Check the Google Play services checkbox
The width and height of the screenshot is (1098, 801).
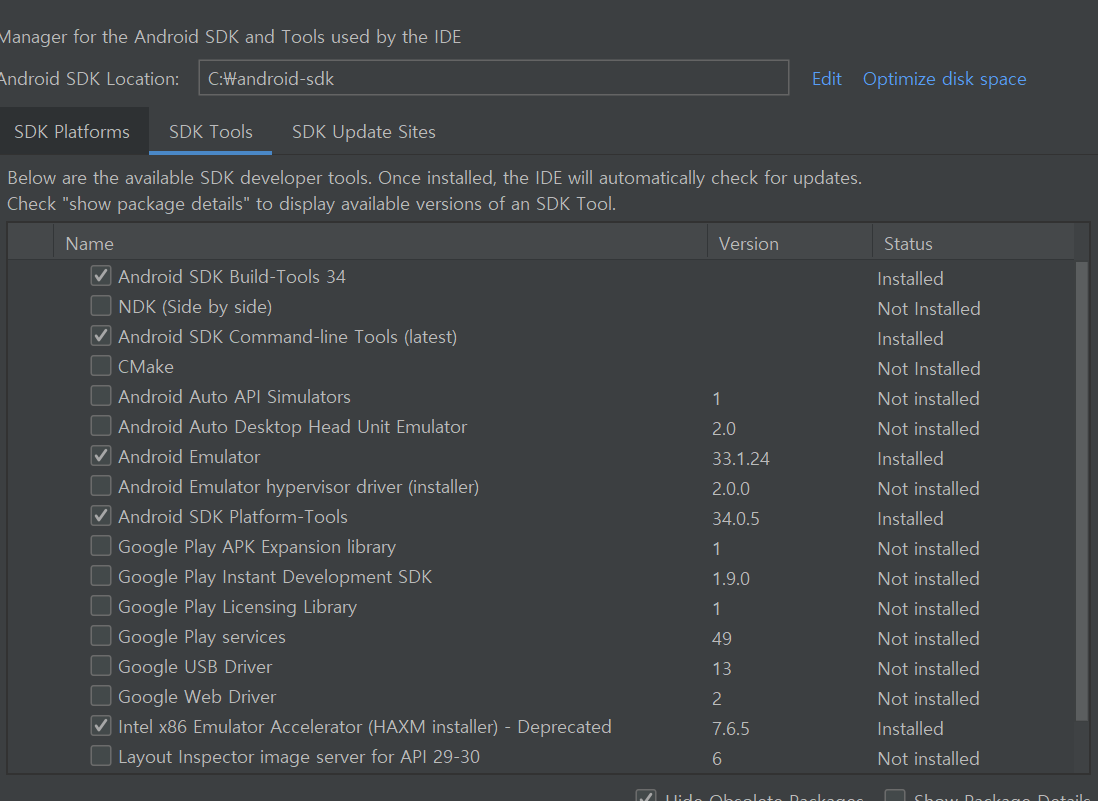101,636
